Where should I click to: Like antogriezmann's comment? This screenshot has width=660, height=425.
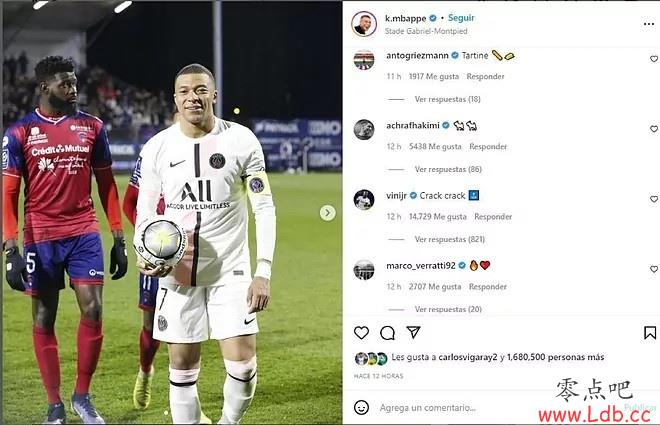(x=654, y=59)
